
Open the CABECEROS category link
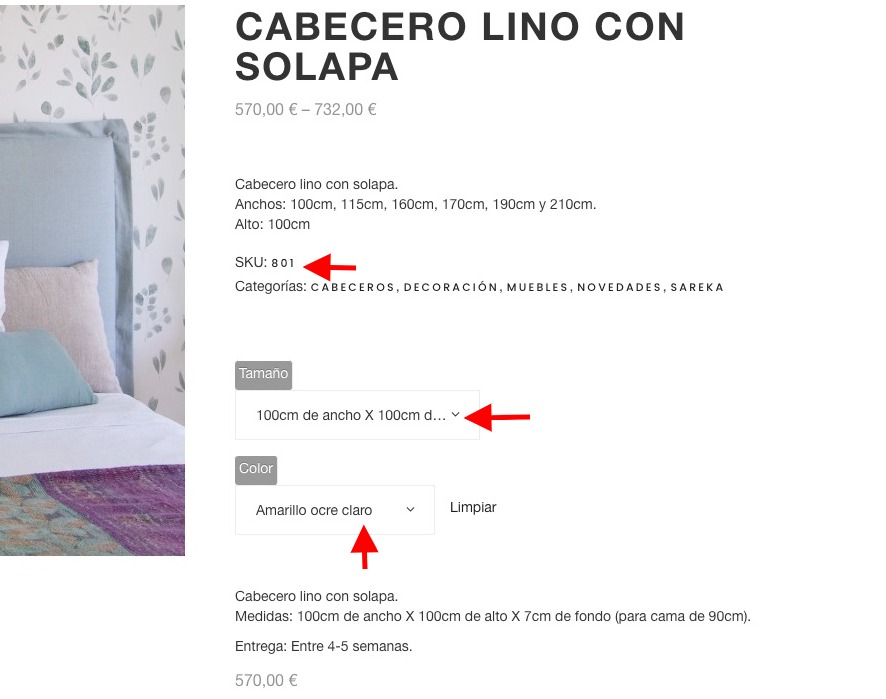[x=353, y=287]
